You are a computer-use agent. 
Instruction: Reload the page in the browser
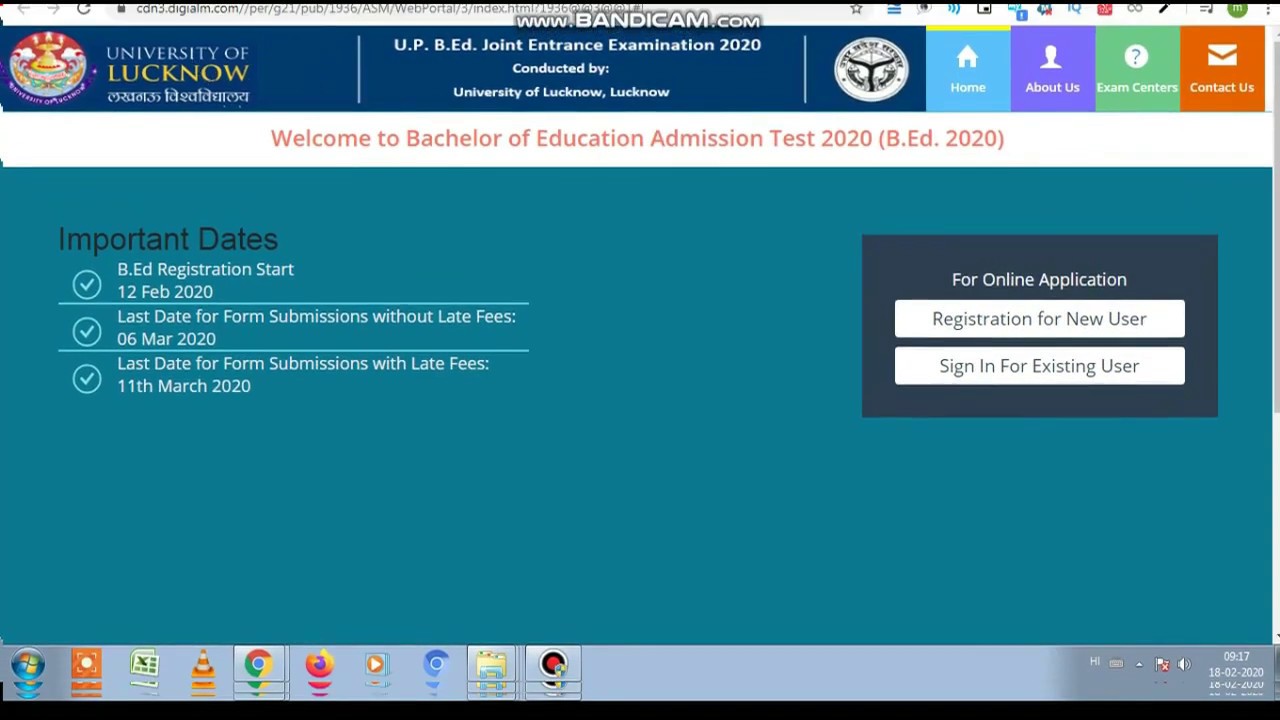(x=84, y=8)
